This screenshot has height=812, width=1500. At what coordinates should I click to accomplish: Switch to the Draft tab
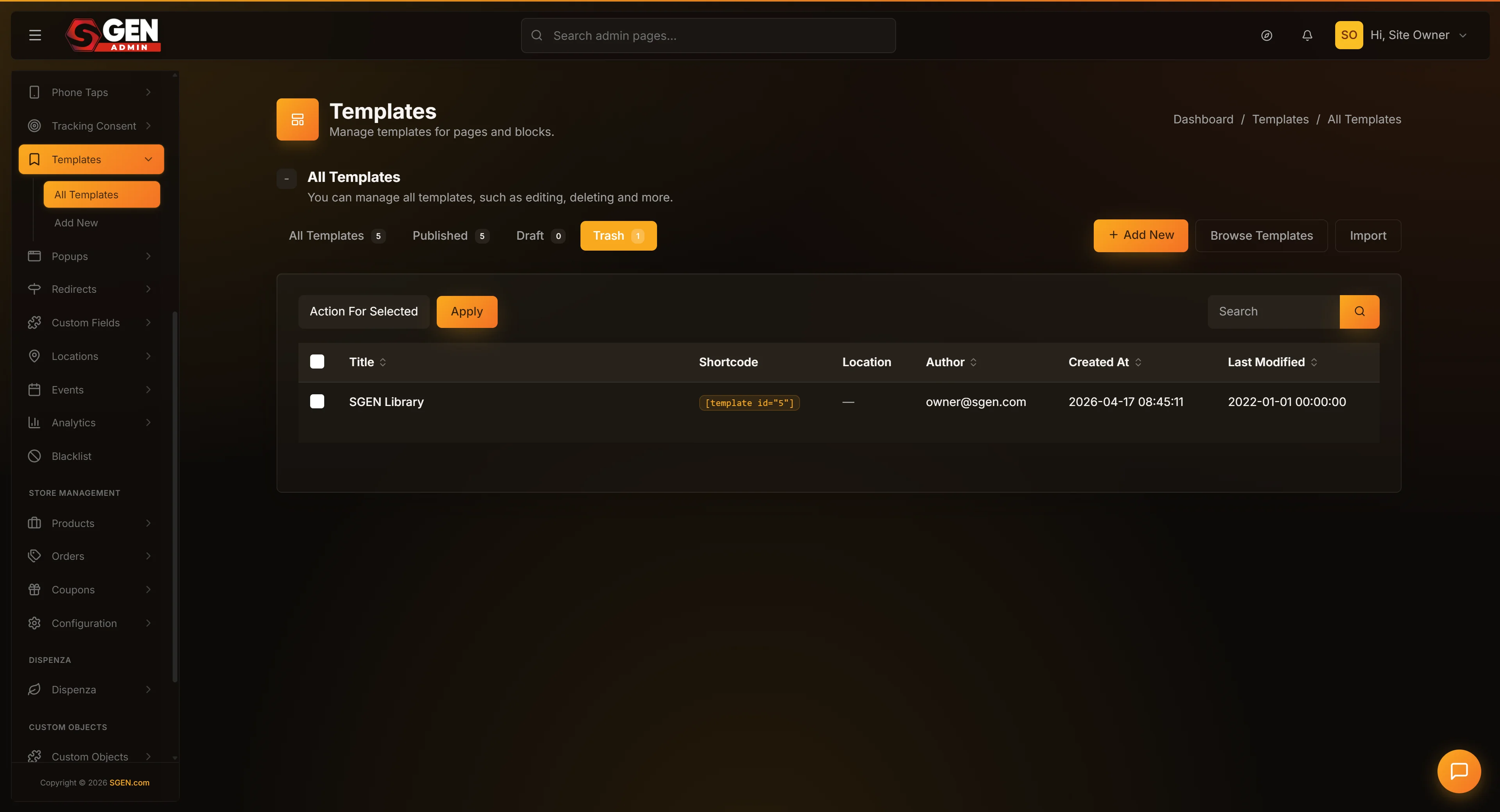point(540,236)
